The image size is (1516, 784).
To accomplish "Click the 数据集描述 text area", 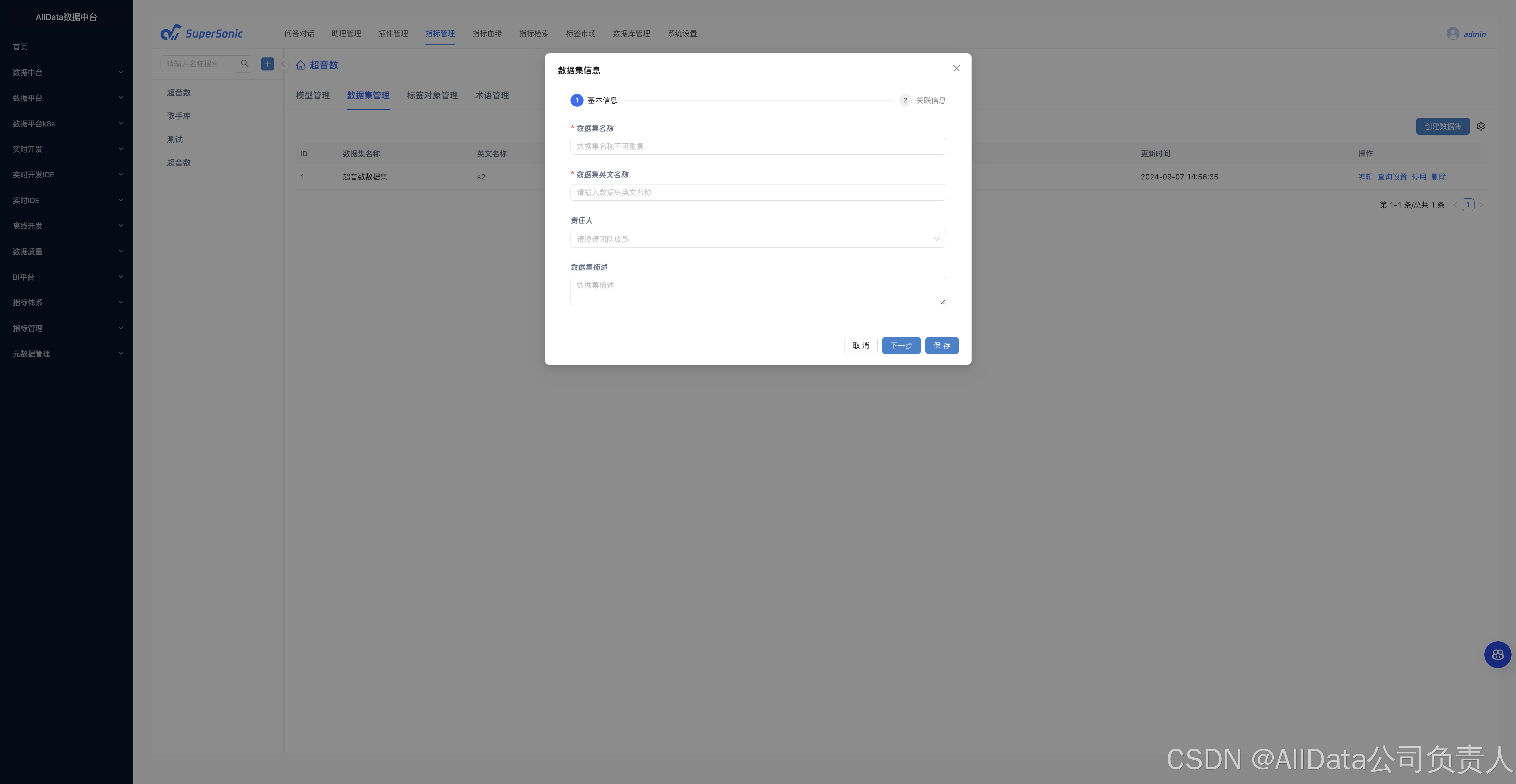I will click(x=757, y=290).
